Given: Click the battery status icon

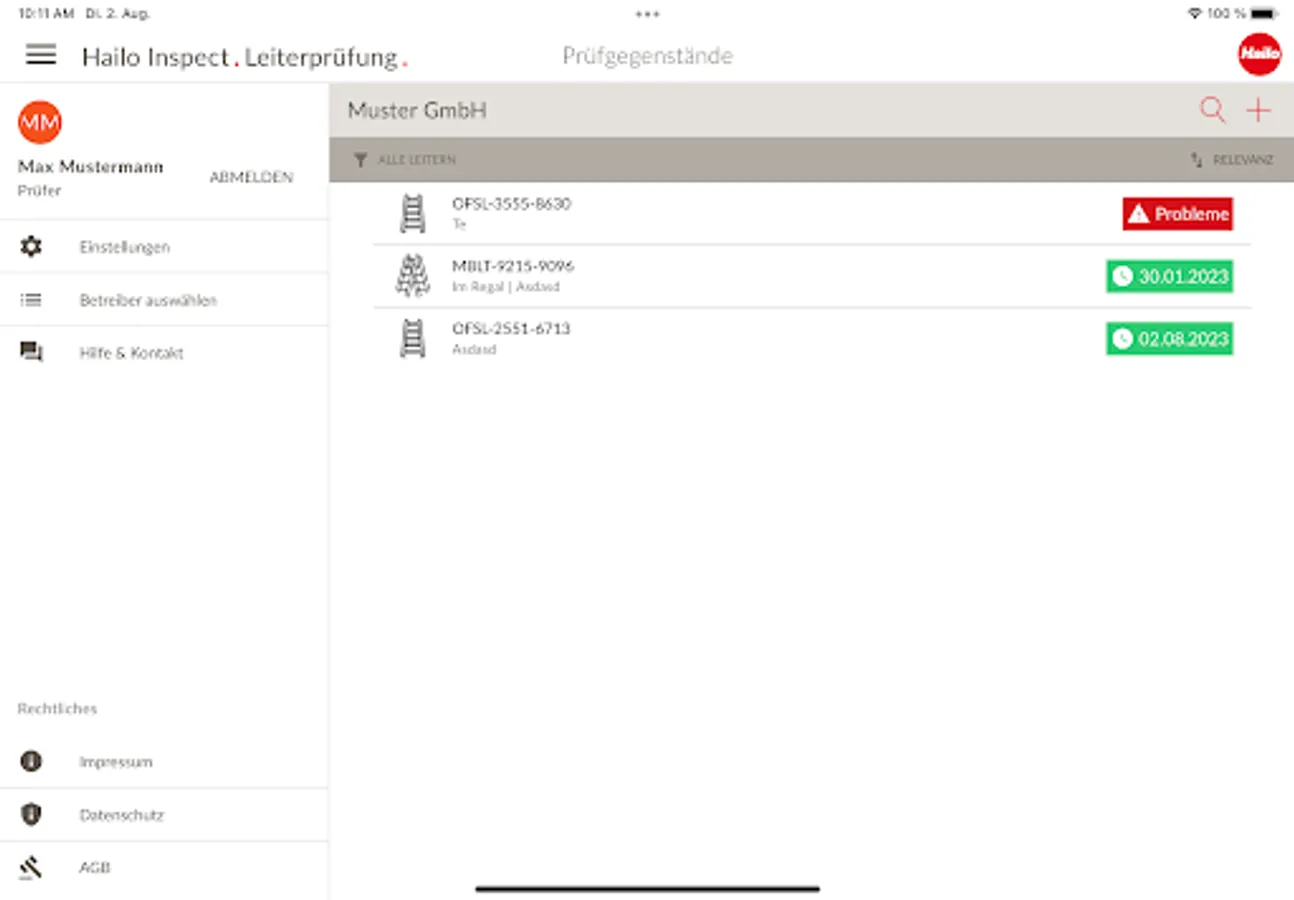Looking at the screenshot, I should point(1265,14).
